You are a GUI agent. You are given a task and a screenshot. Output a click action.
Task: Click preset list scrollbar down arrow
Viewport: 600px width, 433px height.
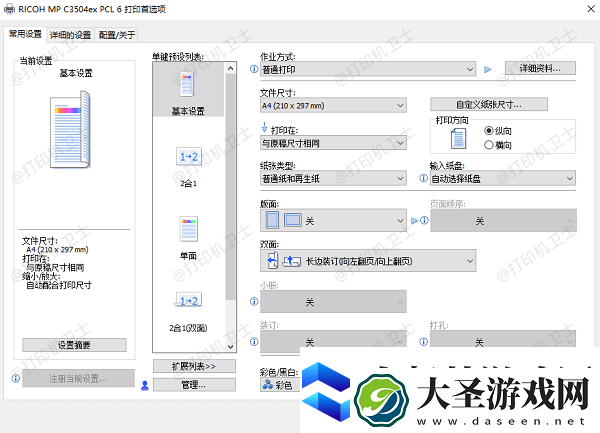point(230,347)
